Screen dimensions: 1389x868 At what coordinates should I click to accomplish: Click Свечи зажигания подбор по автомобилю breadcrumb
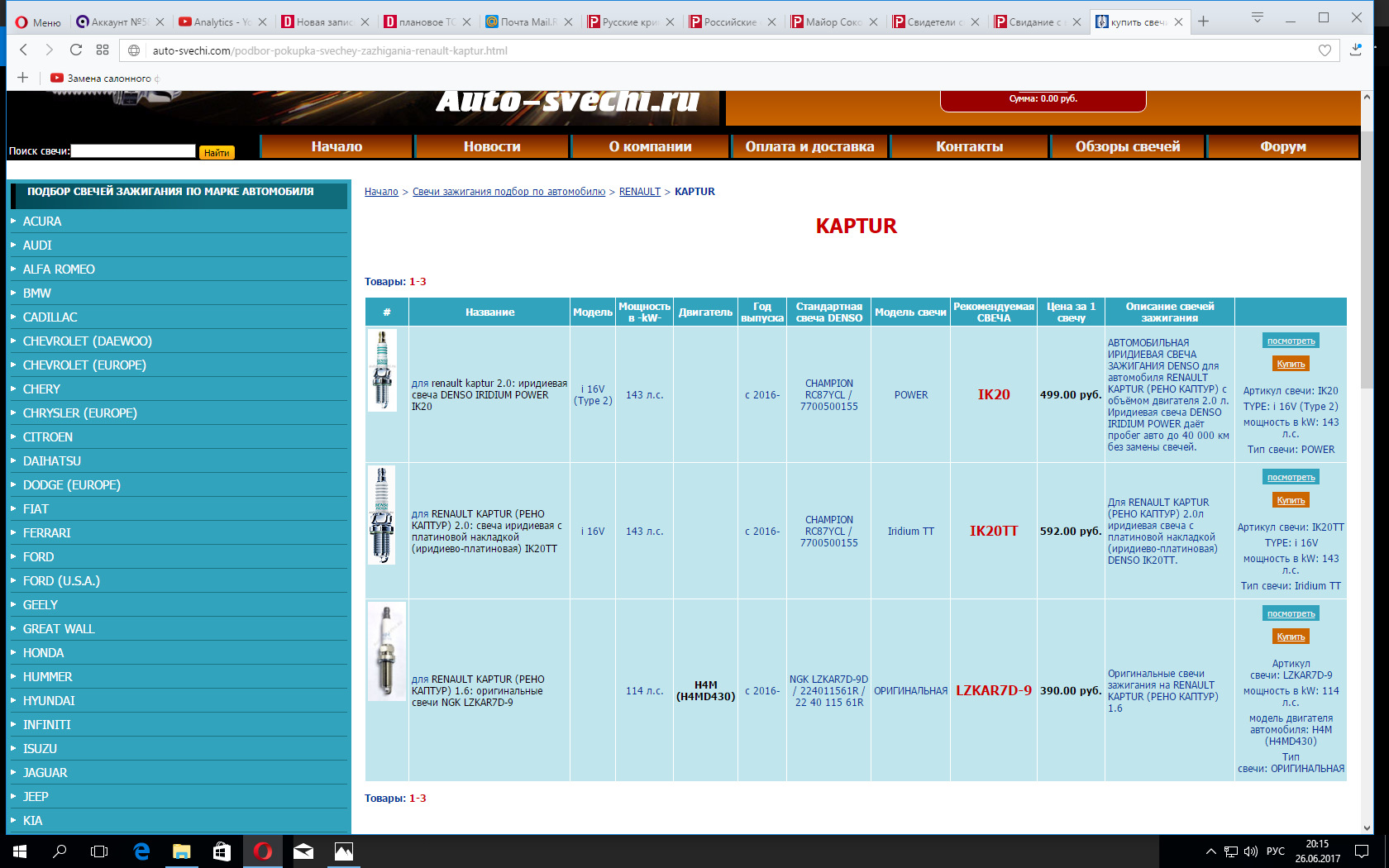click(508, 192)
